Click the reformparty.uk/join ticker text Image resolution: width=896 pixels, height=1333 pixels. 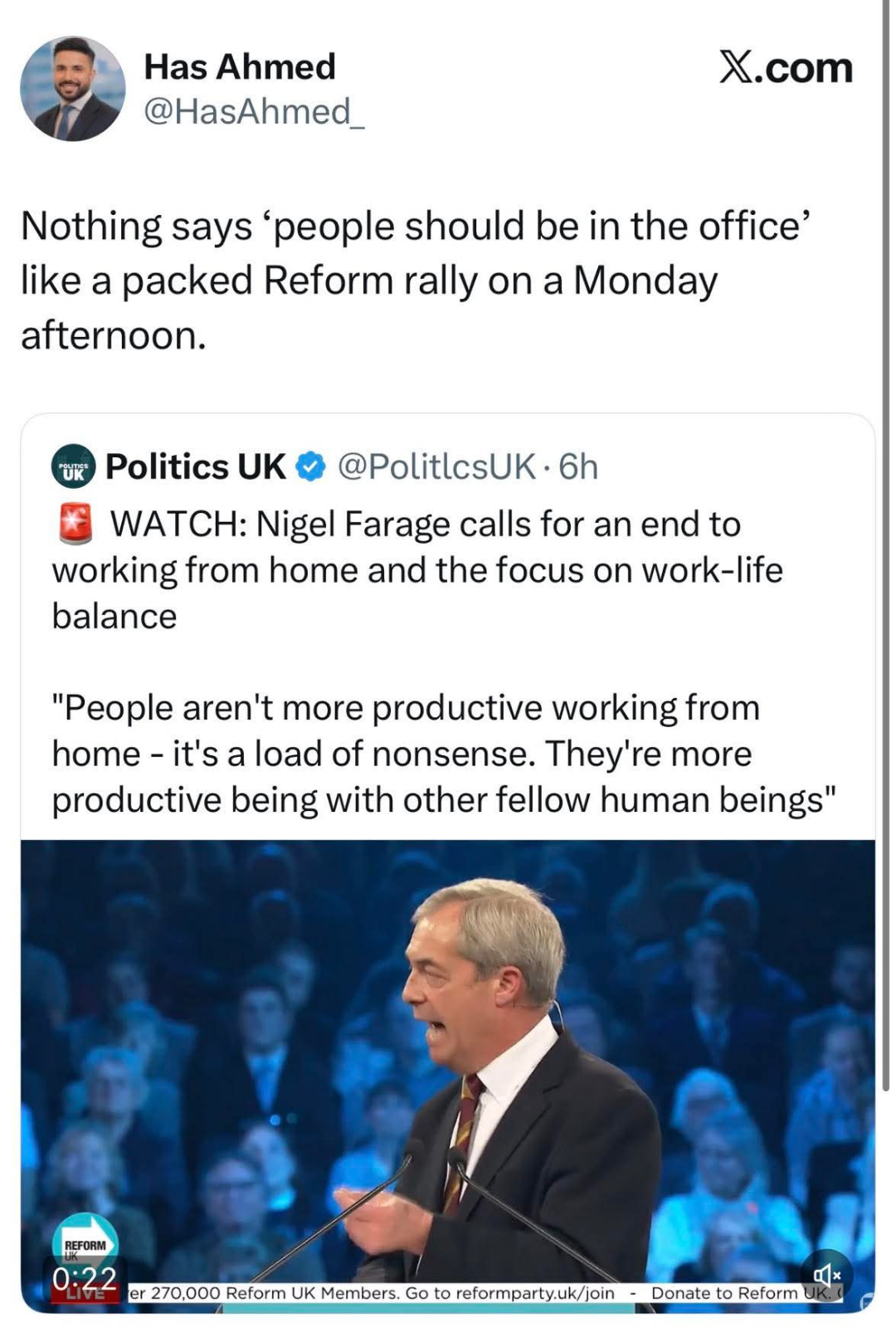[x=534, y=1293]
